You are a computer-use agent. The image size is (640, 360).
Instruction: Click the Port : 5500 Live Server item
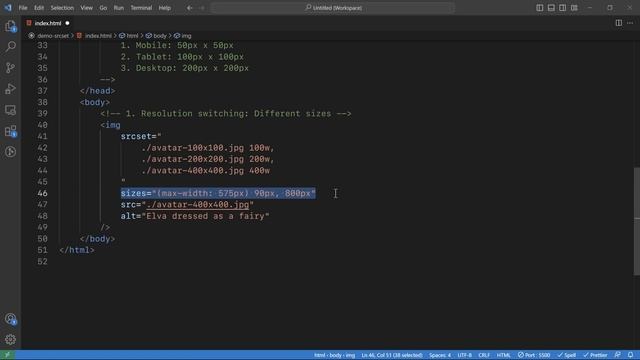pyautogui.click(x=534, y=355)
